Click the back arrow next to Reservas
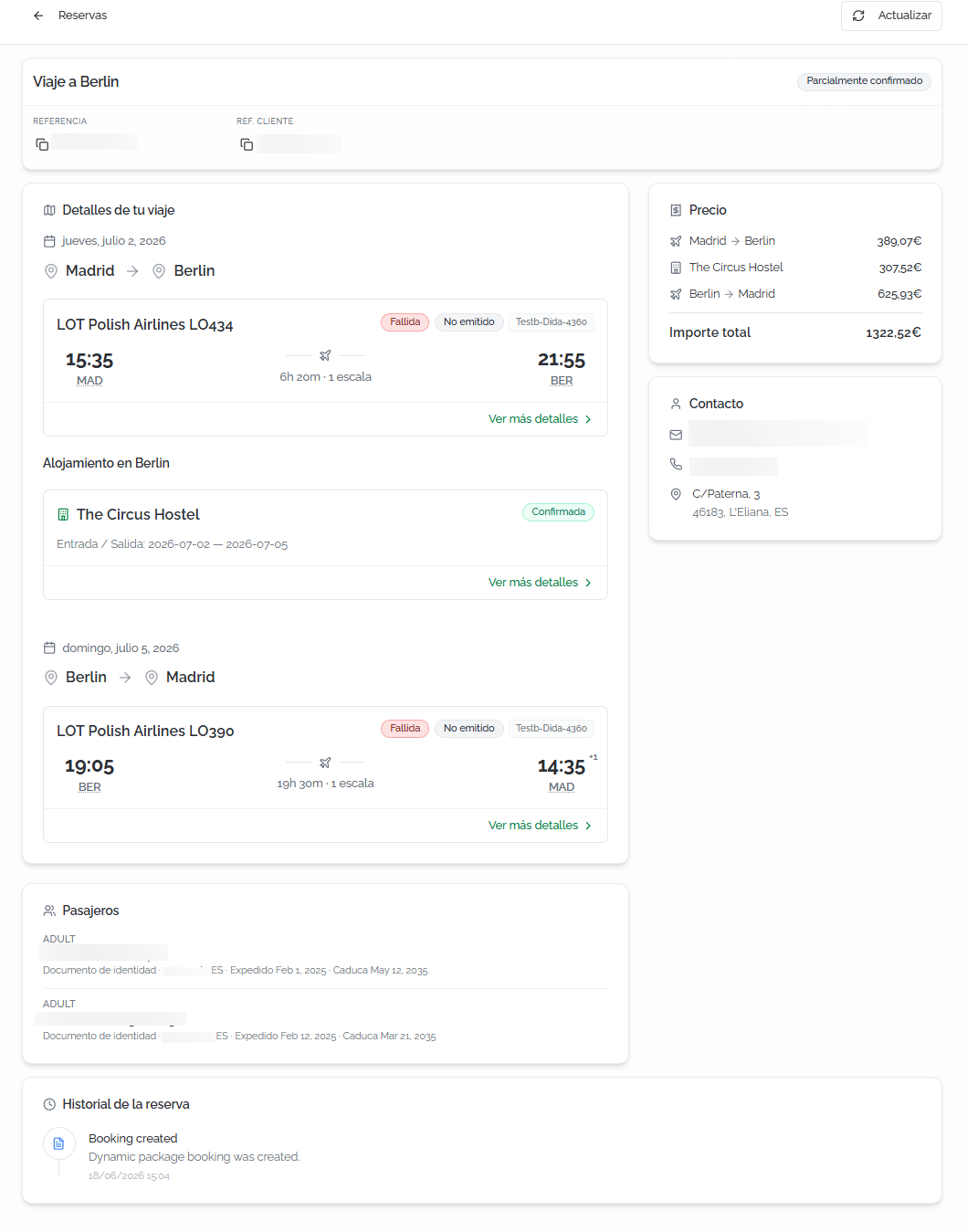The height and width of the screenshot is (1232, 967). 38,16
